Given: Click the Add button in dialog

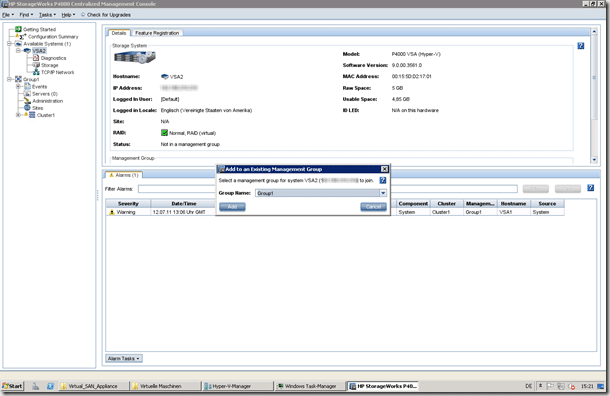Looking at the screenshot, I should [x=232, y=207].
